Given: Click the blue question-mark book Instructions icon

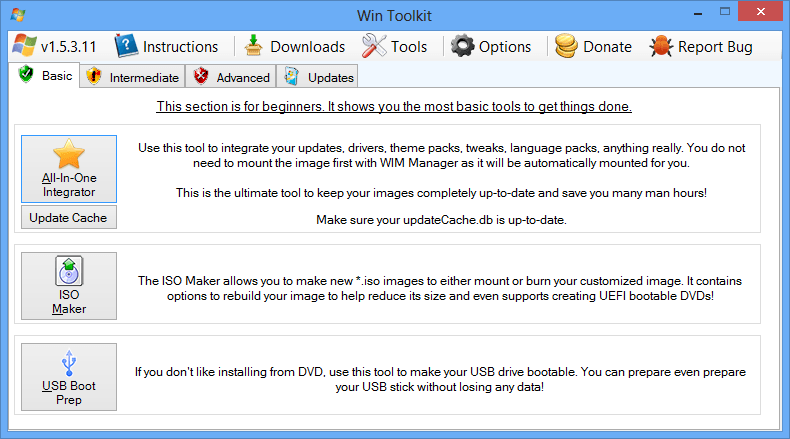Looking at the screenshot, I should pos(126,46).
